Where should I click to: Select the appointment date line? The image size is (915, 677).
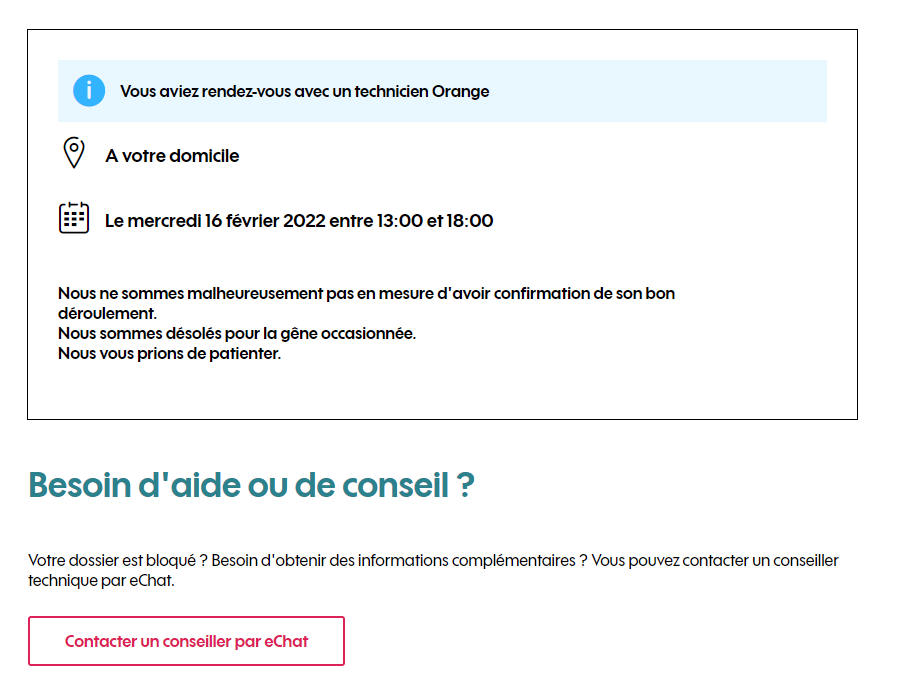coord(300,221)
